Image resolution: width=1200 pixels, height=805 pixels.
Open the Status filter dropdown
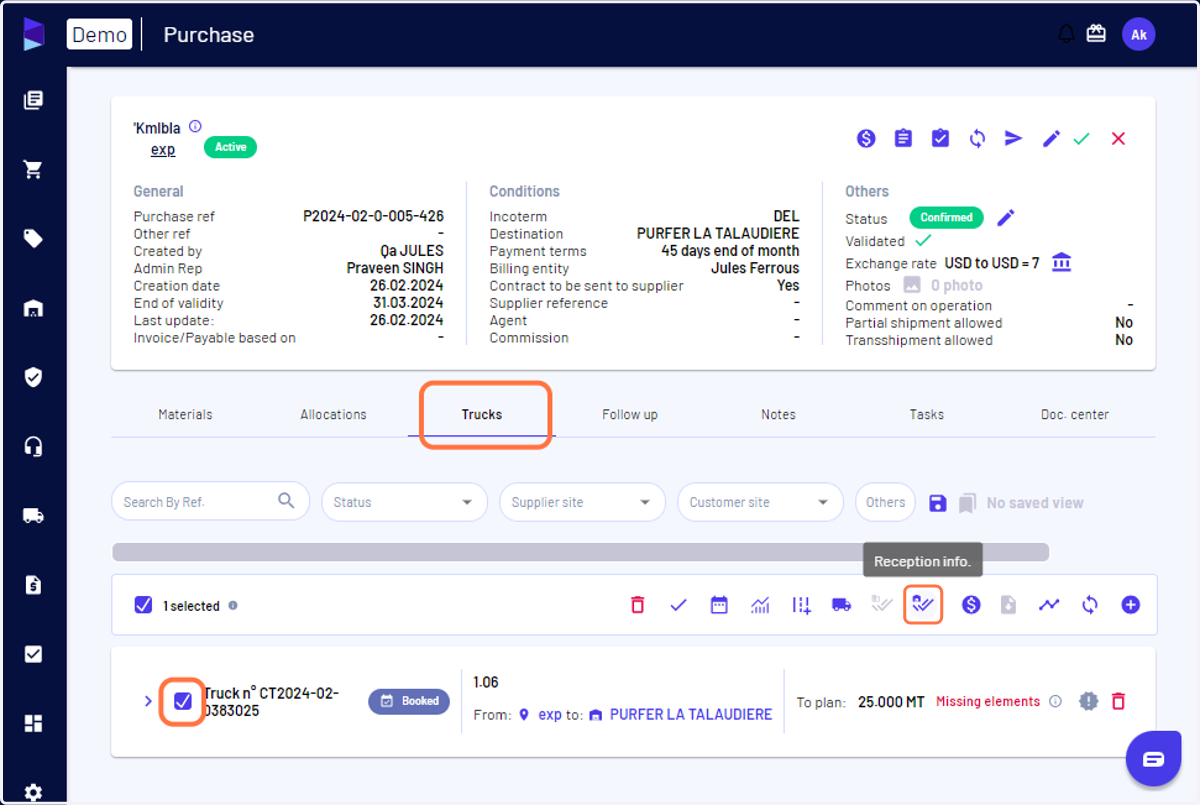(x=404, y=502)
